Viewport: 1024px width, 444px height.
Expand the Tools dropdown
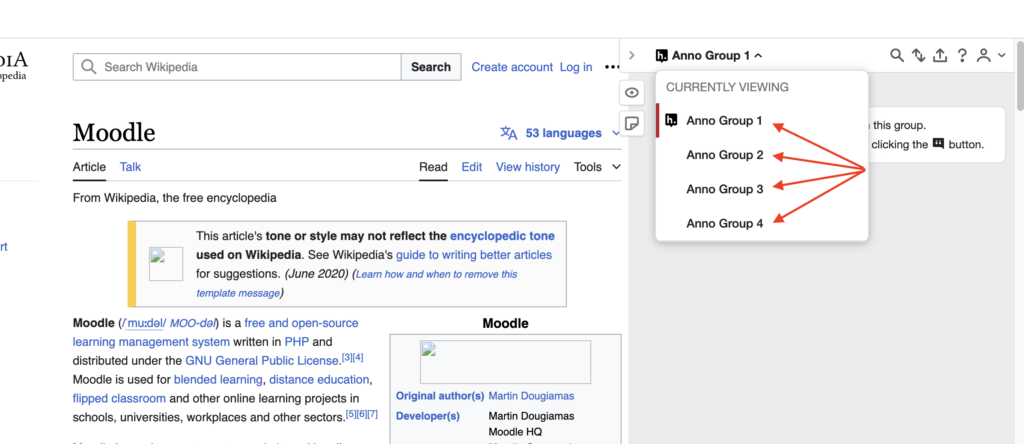[x=597, y=167]
